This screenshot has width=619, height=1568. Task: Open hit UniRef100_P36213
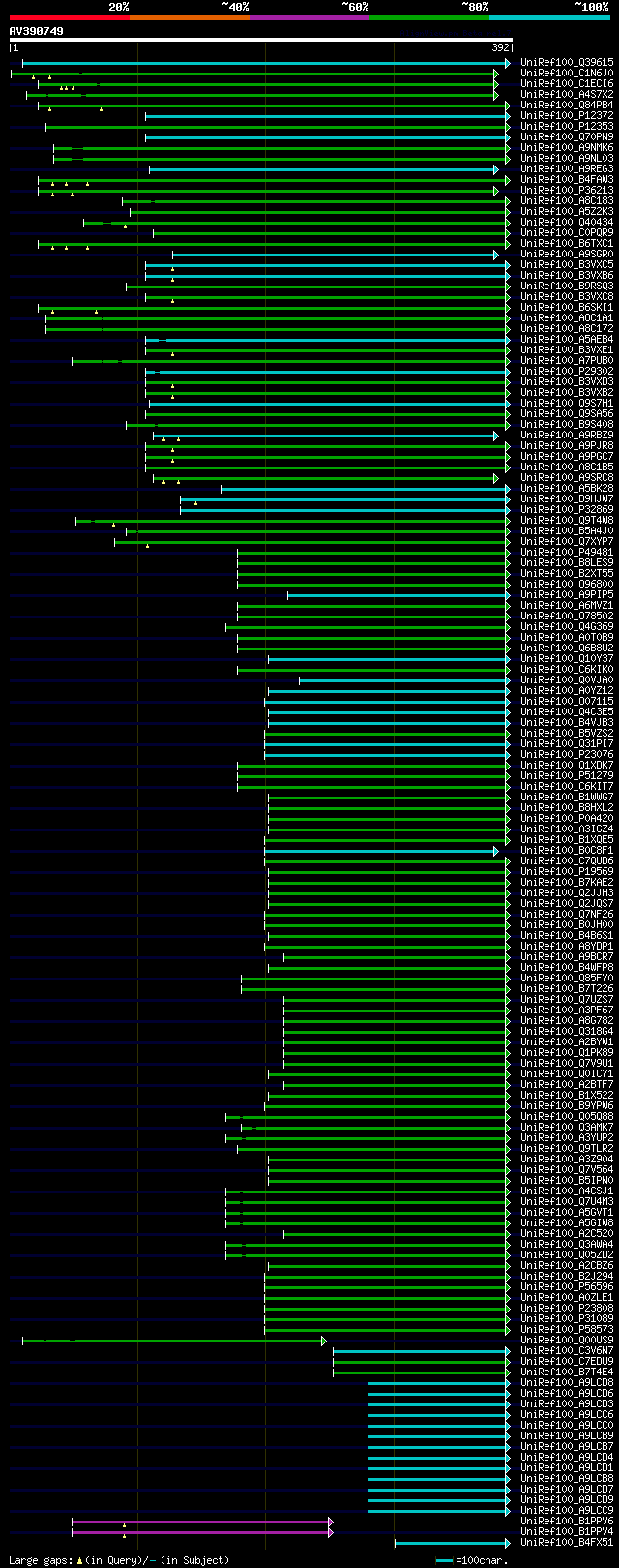coord(567,190)
